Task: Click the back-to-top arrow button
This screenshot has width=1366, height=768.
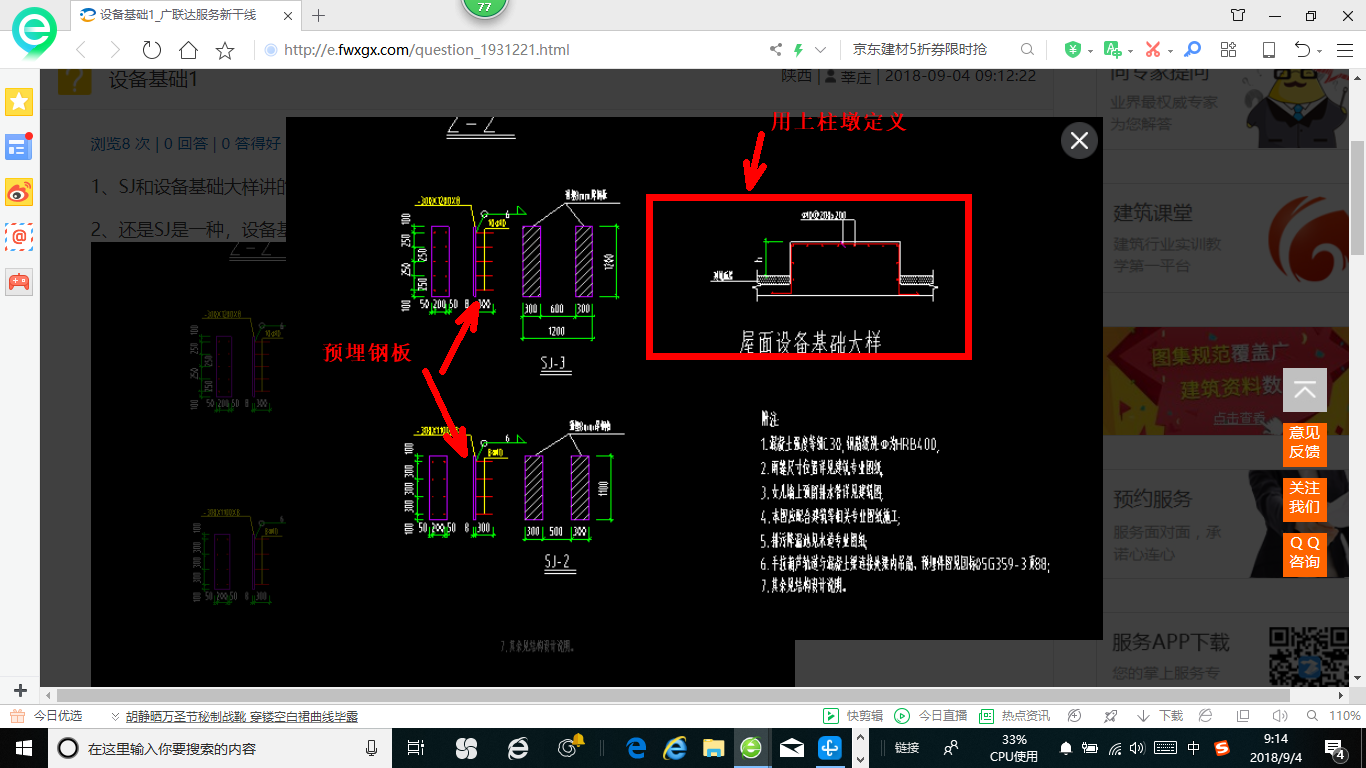Action: (1305, 390)
